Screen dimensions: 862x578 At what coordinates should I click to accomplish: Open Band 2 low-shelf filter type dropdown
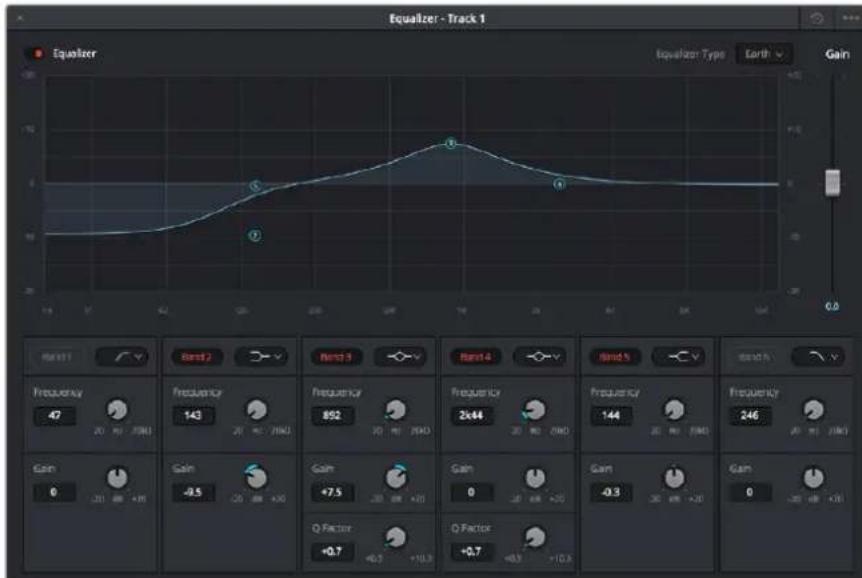pyautogui.click(x=262, y=357)
